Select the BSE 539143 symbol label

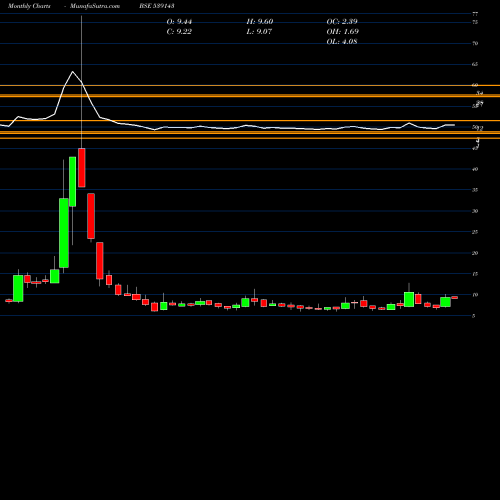click(157, 6)
